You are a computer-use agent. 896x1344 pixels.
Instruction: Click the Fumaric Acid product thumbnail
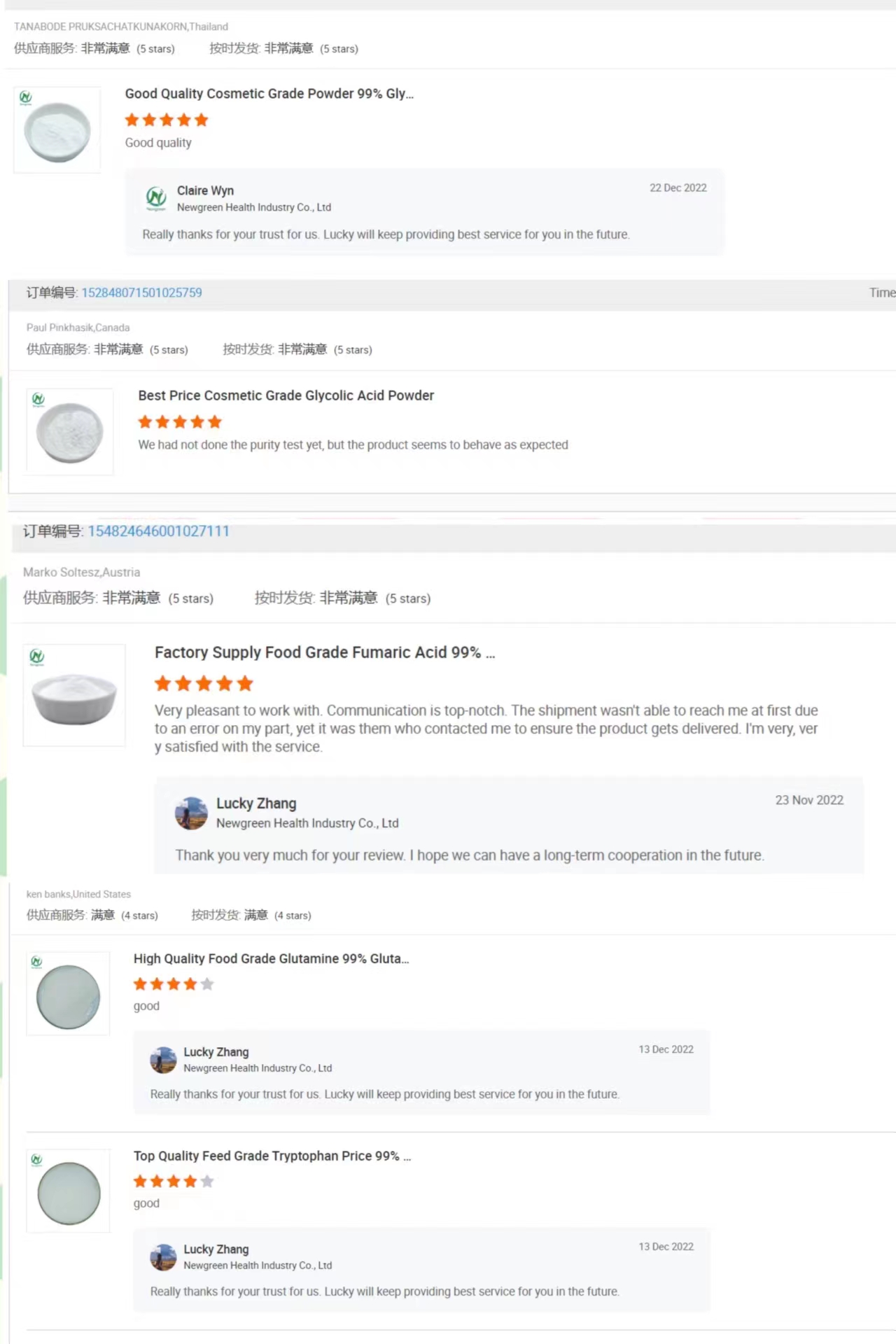point(74,695)
